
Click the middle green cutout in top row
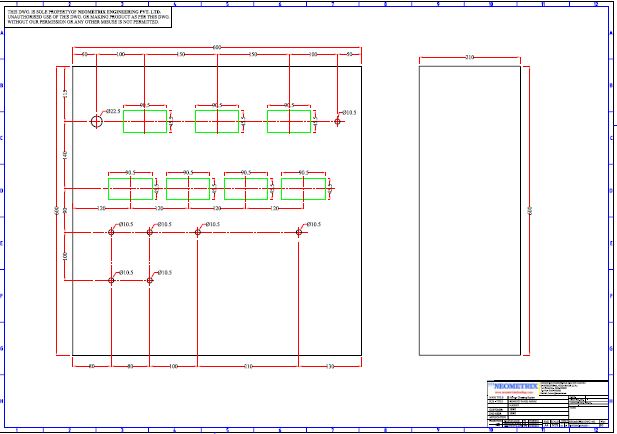point(216,121)
